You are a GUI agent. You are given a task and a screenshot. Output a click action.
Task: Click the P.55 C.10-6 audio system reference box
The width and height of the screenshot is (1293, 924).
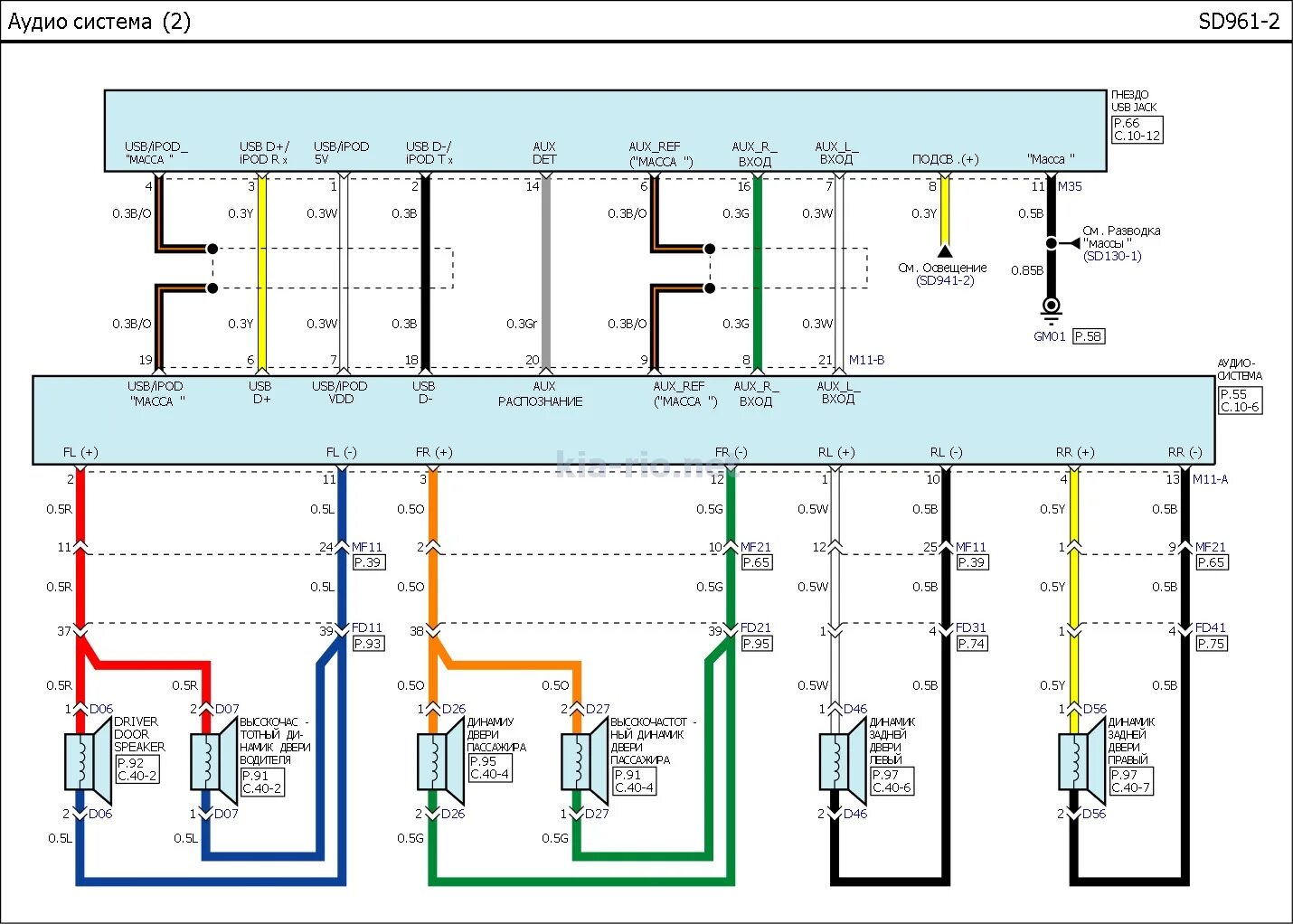point(1240,401)
